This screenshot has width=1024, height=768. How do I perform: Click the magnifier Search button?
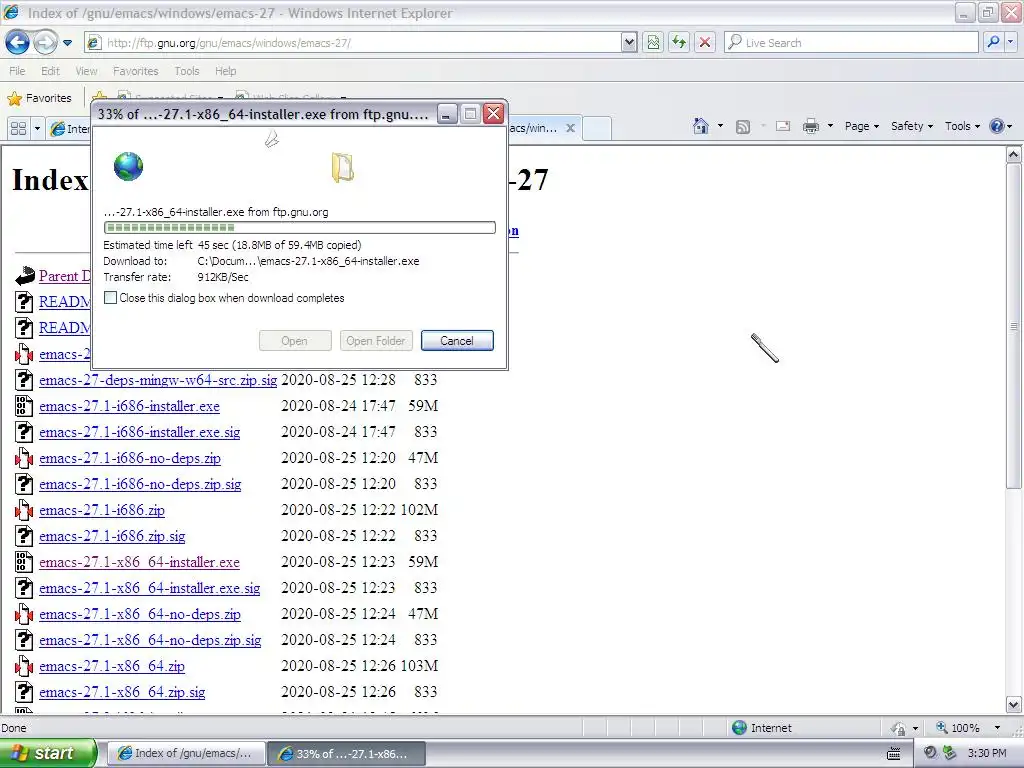(x=993, y=42)
